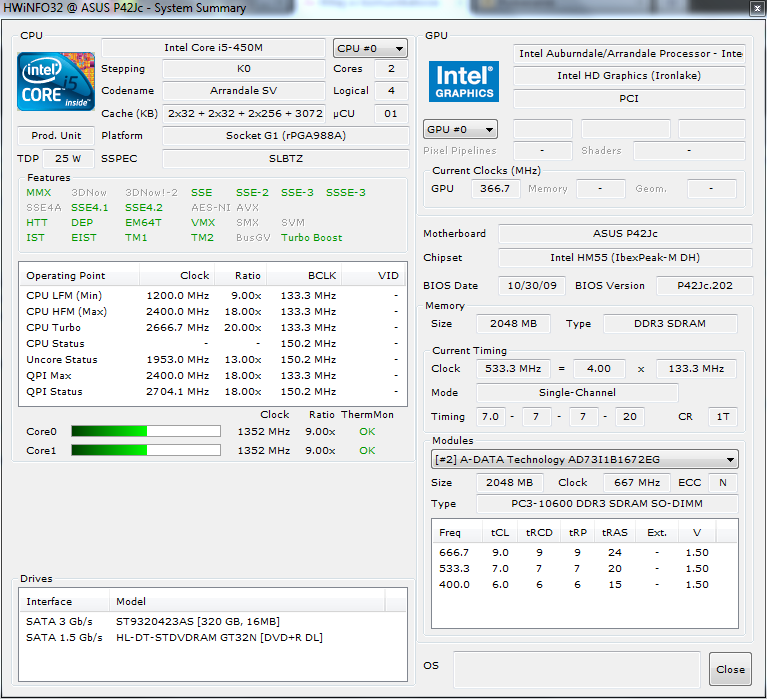Screen dimensions: 767x699
Task: Click the GPU clock 366.7 field
Action: (x=495, y=188)
